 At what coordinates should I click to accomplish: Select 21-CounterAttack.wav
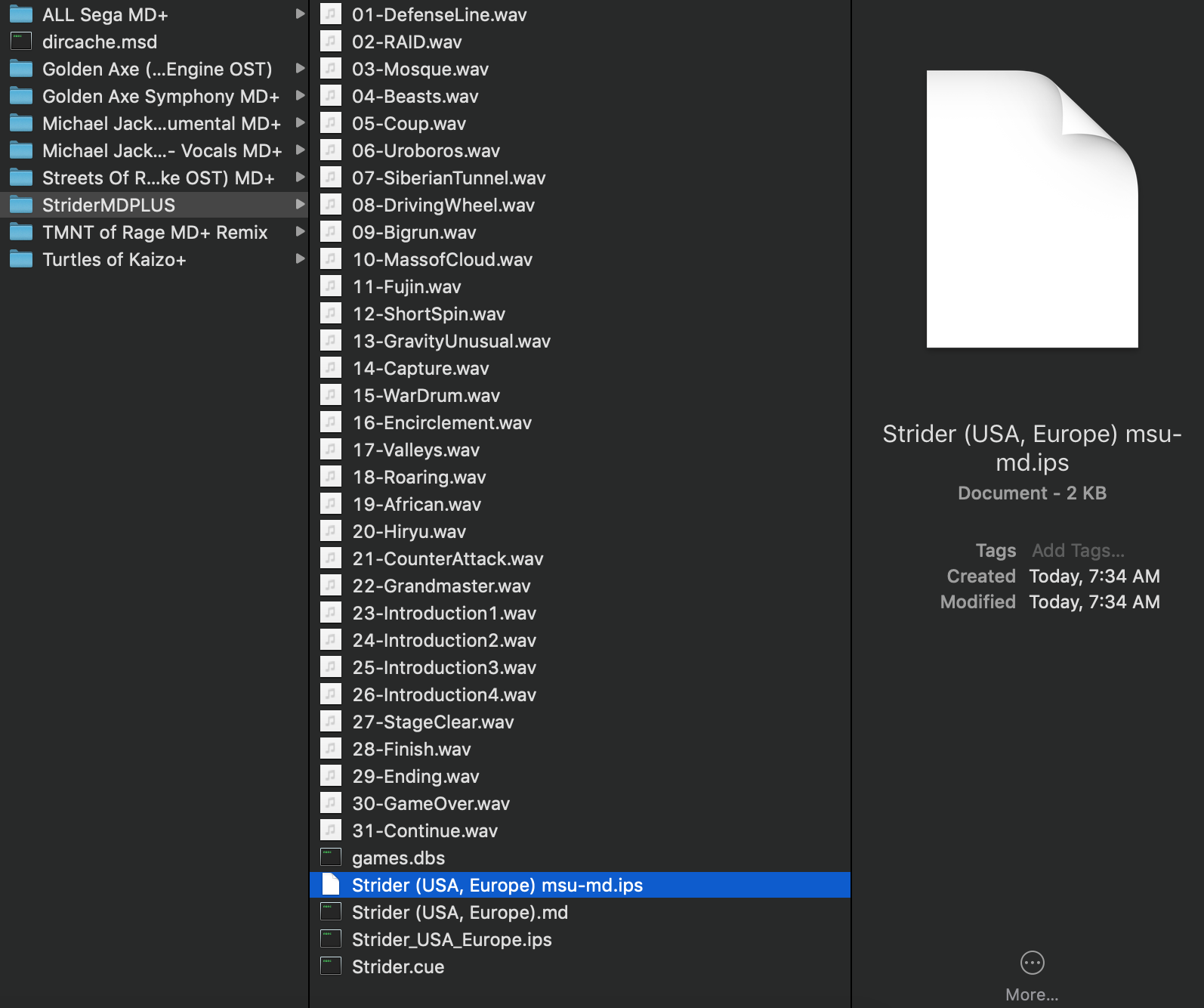pos(447,558)
